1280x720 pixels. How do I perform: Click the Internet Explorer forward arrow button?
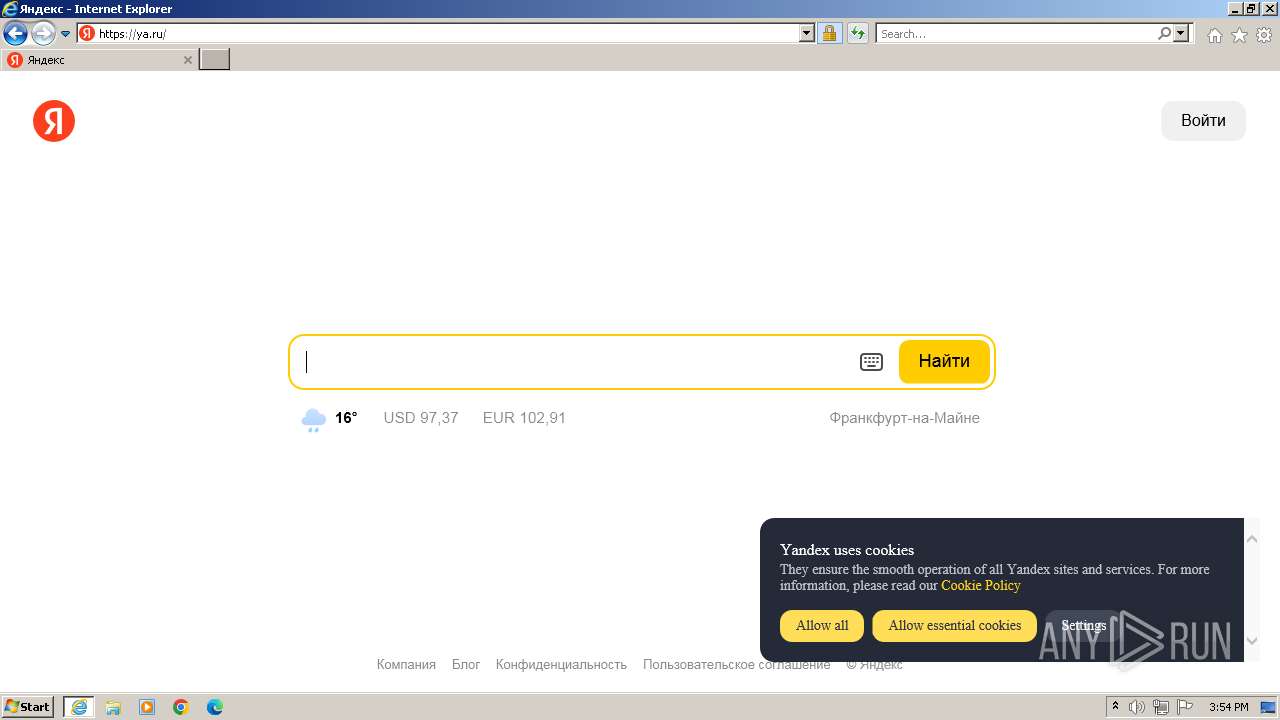(43, 34)
